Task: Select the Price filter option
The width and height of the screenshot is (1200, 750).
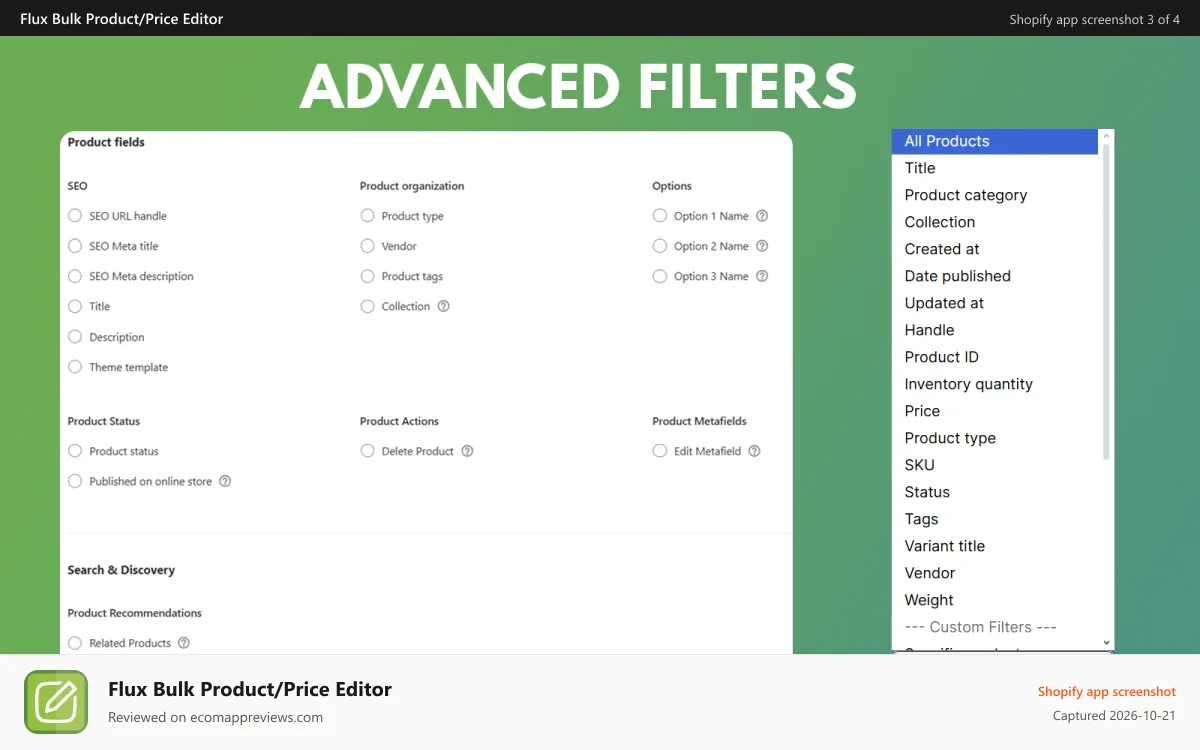Action: (x=995, y=411)
